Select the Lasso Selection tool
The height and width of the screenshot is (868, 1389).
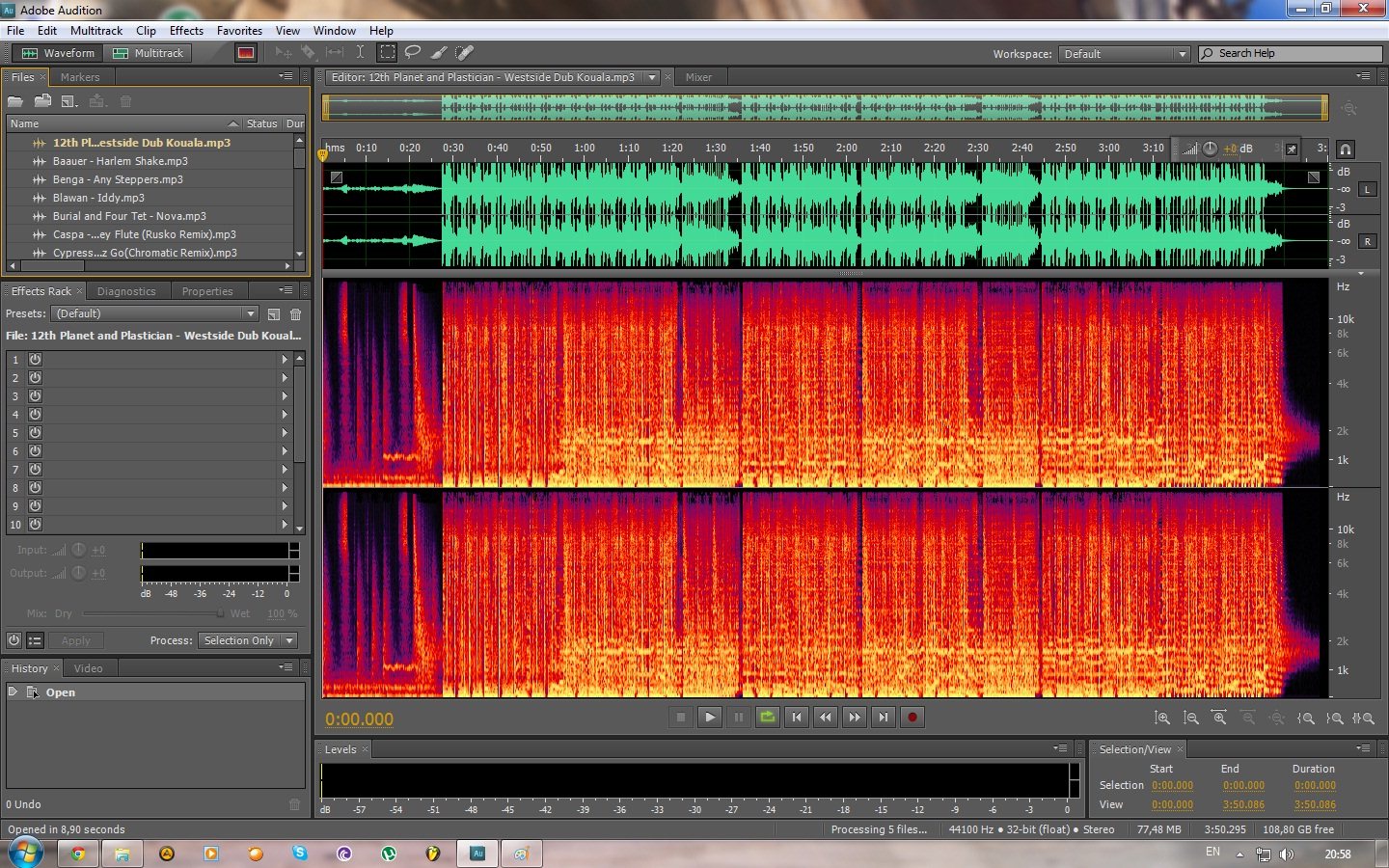click(413, 53)
